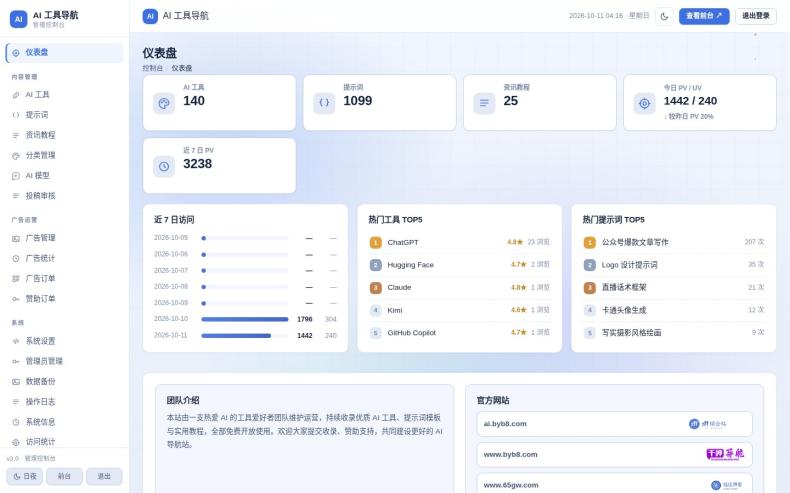Viewport: 790px width, 493px height.
Task: Open the ai.byb8.com official site link
Action: point(614,424)
